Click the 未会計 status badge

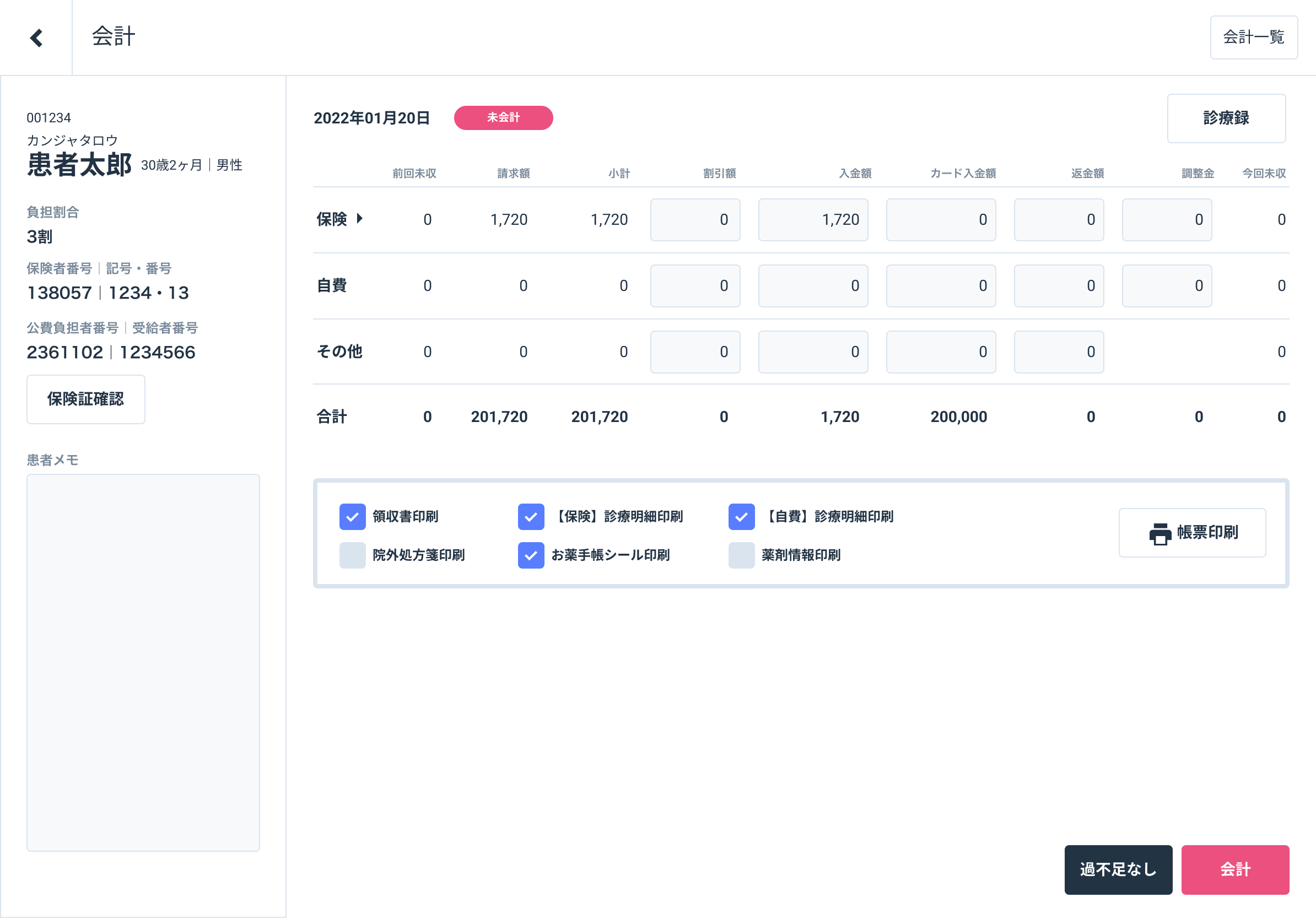coord(503,117)
